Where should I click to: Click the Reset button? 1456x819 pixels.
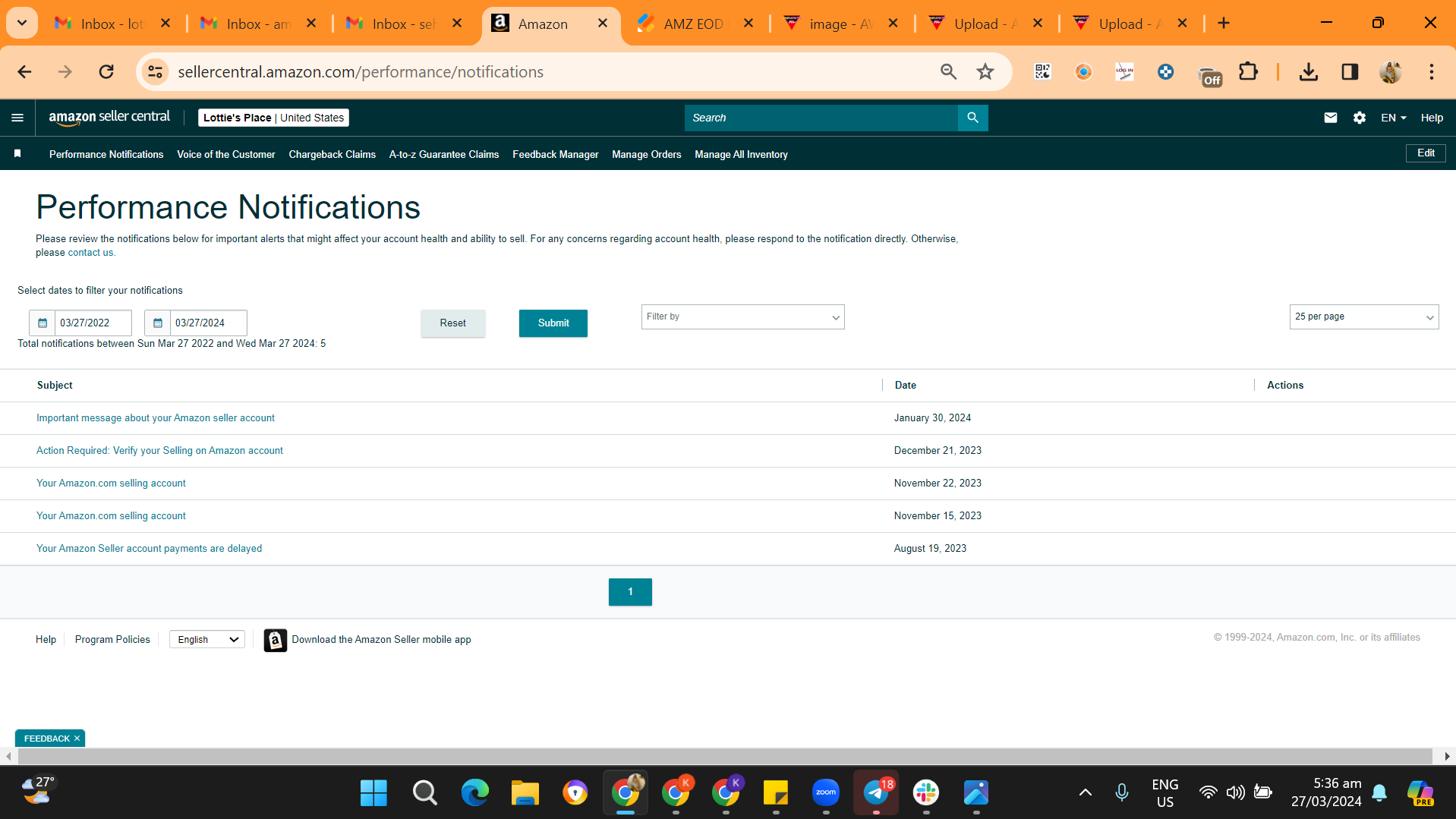pos(453,323)
